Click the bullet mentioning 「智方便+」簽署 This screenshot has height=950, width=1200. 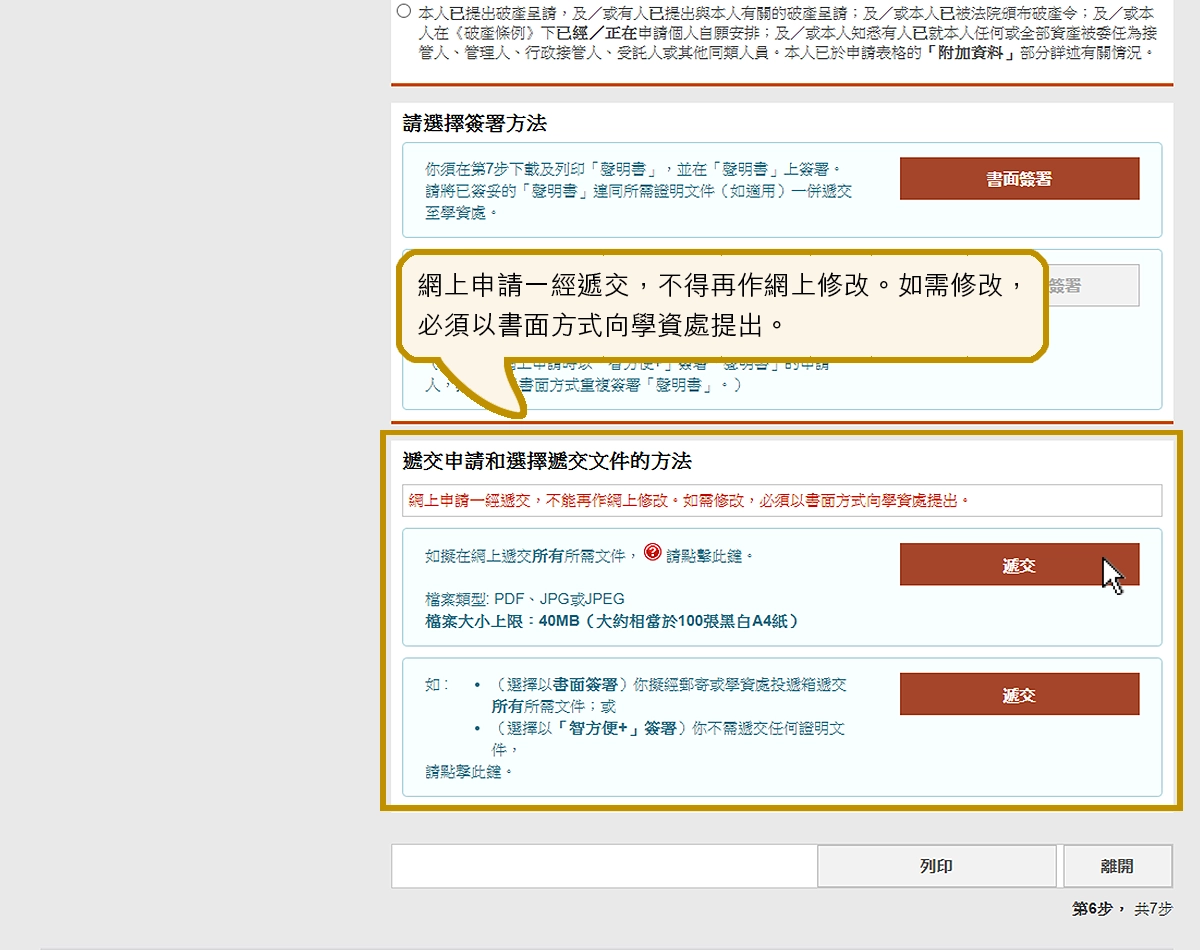(670, 738)
